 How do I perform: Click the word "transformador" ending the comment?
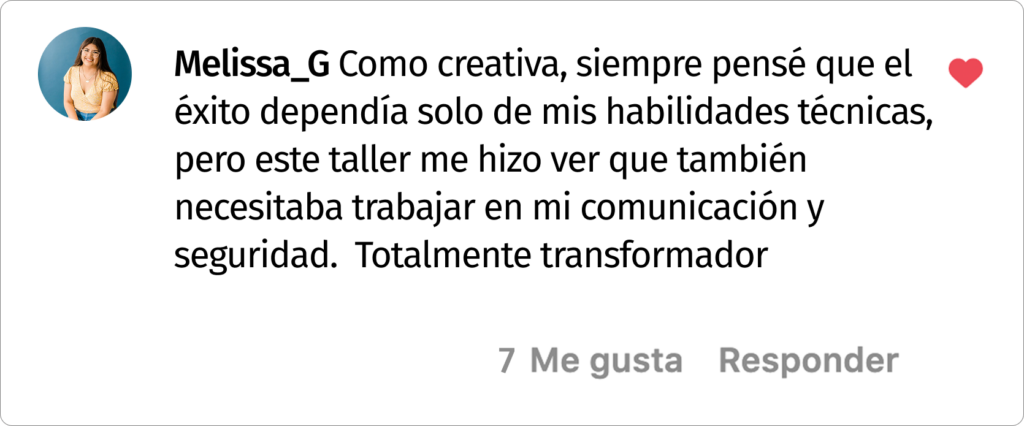[654, 256]
